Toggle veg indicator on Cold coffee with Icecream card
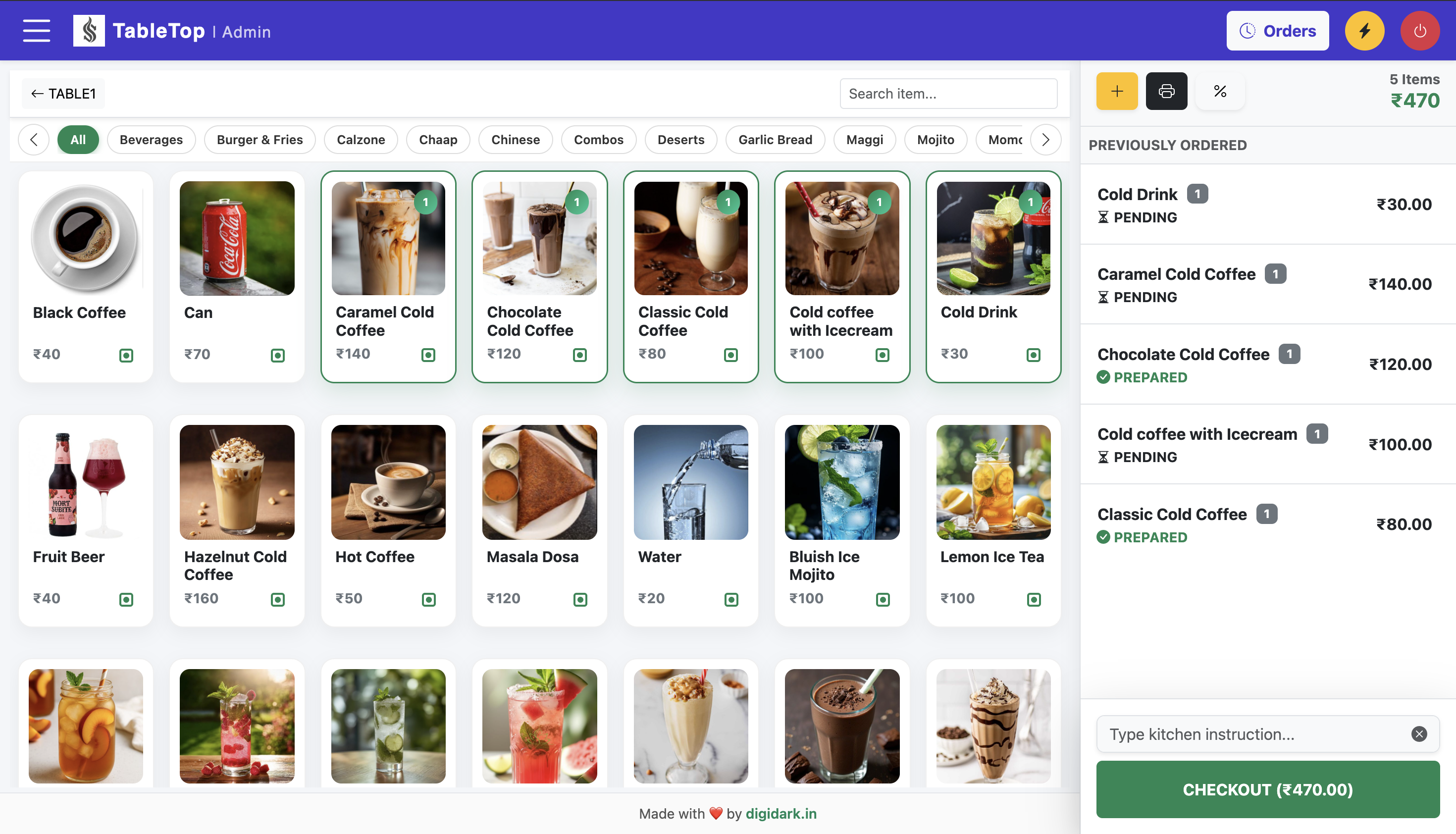Image resolution: width=1456 pixels, height=834 pixels. coord(882,355)
